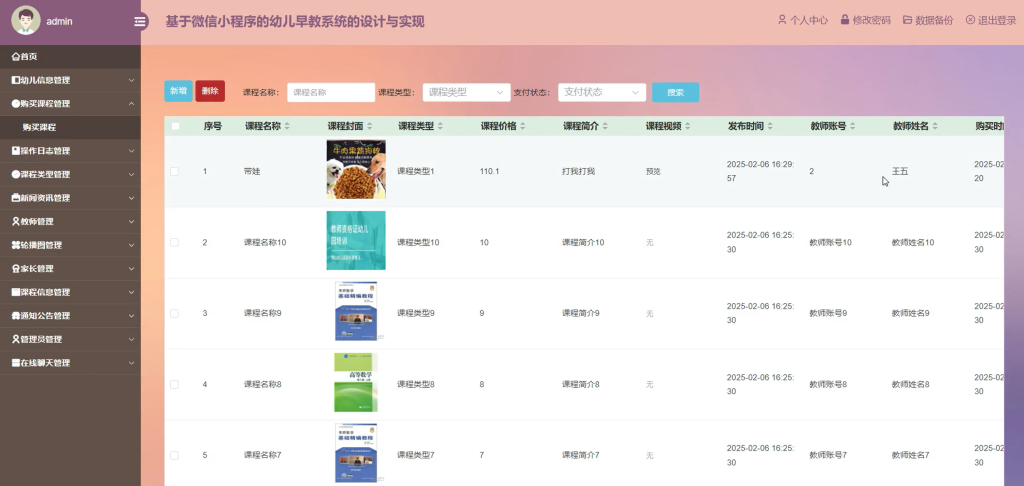
Task: Click the home icon beside 首页
Action: pos(16,57)
